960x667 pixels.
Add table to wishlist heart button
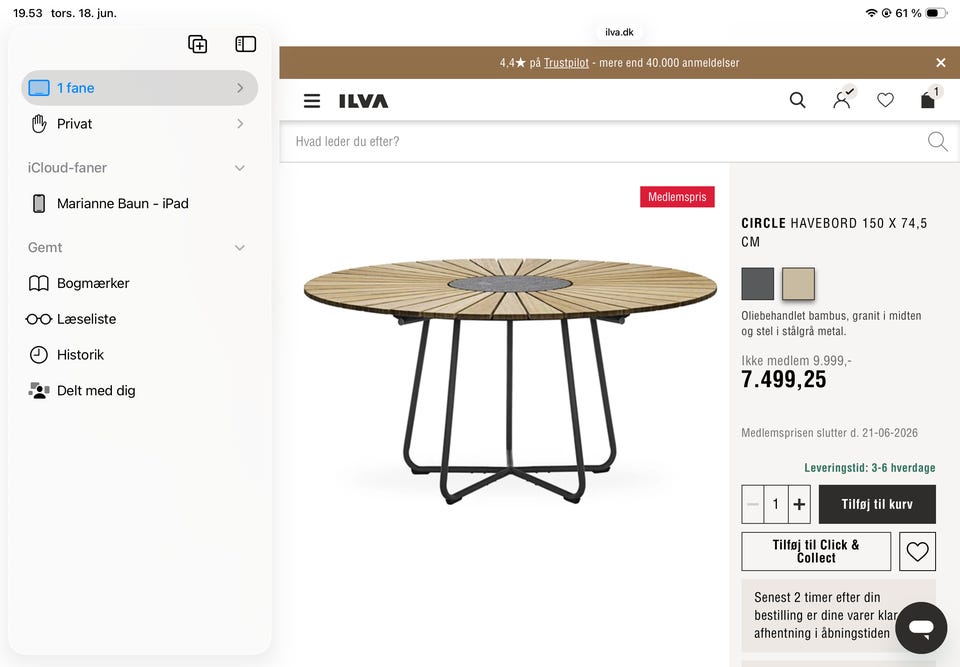[x=917, y=552]
